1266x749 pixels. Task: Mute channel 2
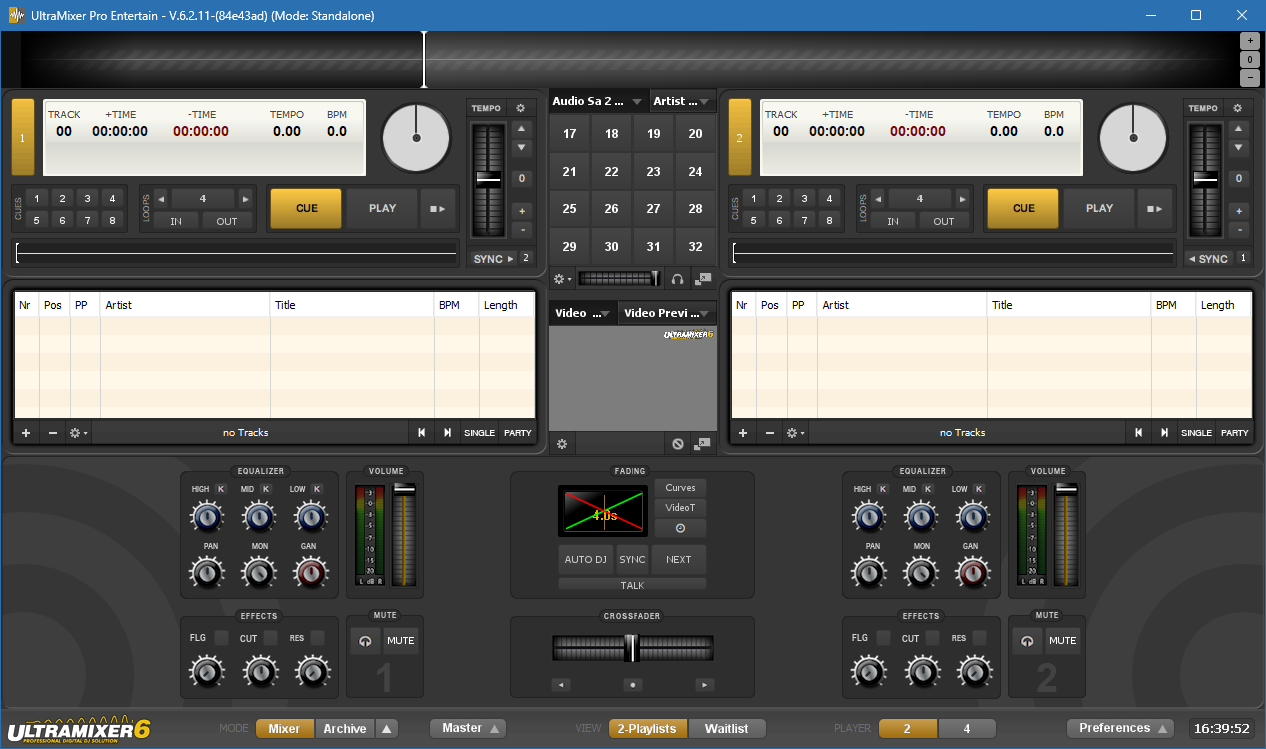[1063, 641]
